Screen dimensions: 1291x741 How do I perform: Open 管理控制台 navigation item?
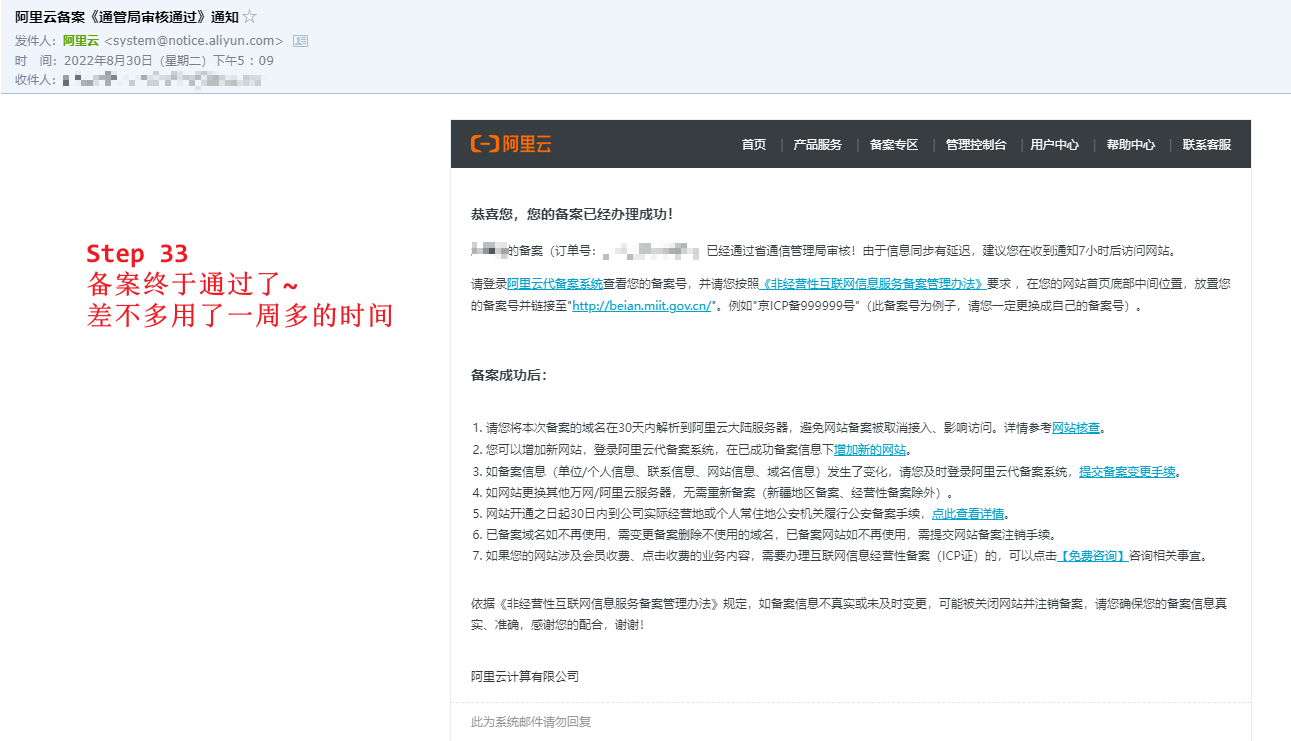pyautogui.click(x=976, y=145)
